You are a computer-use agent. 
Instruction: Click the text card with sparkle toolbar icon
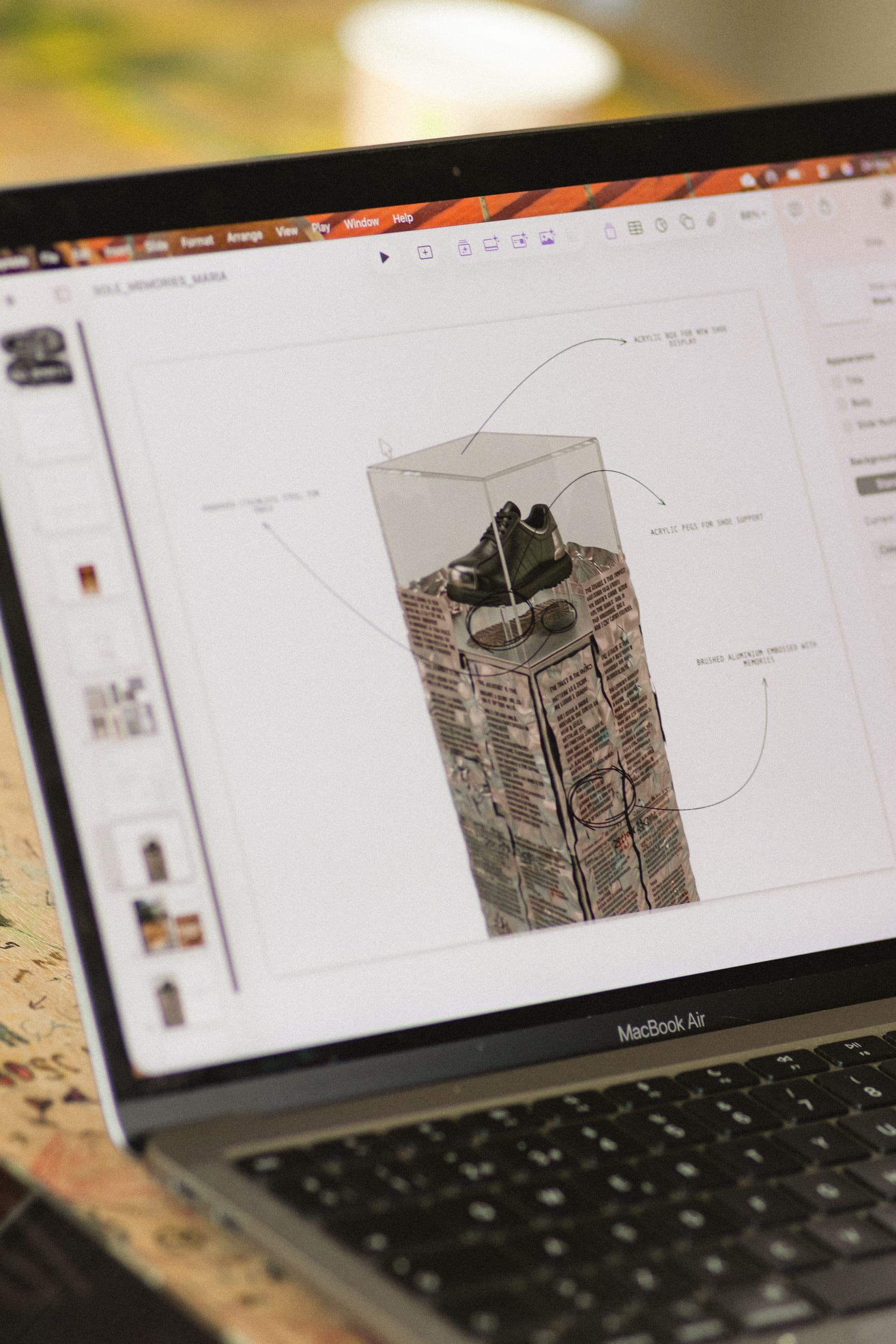tap(519, 240)
